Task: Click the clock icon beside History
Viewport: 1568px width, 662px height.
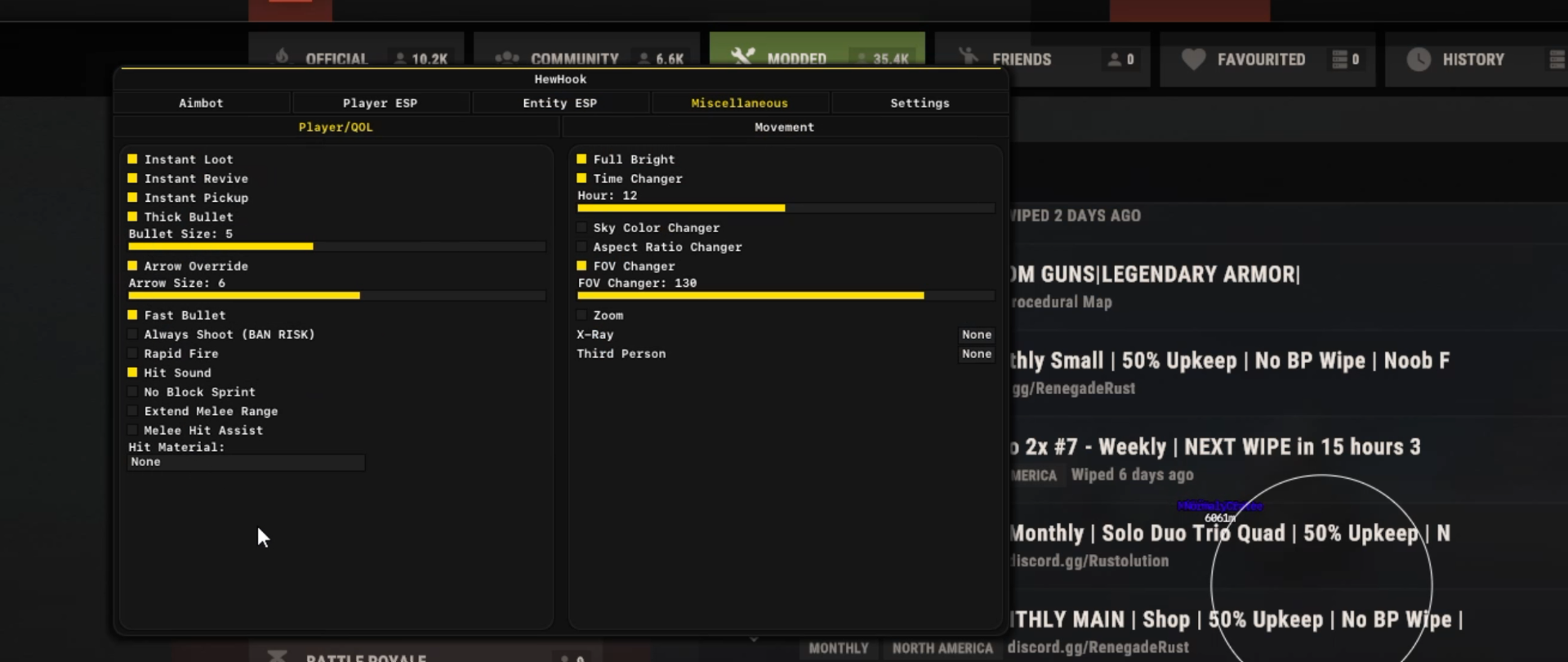Action: [1419, 59]
